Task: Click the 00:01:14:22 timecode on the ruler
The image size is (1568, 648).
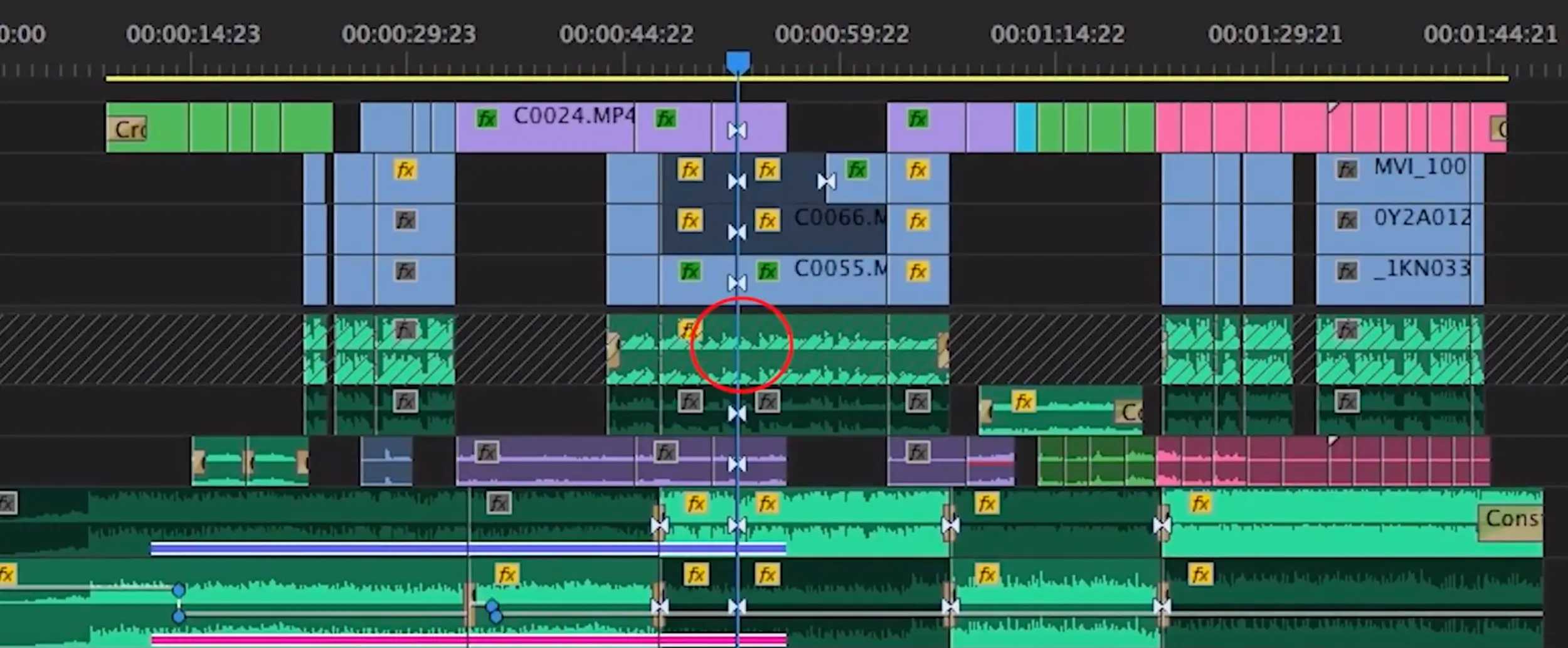Action: [1057, 34]
